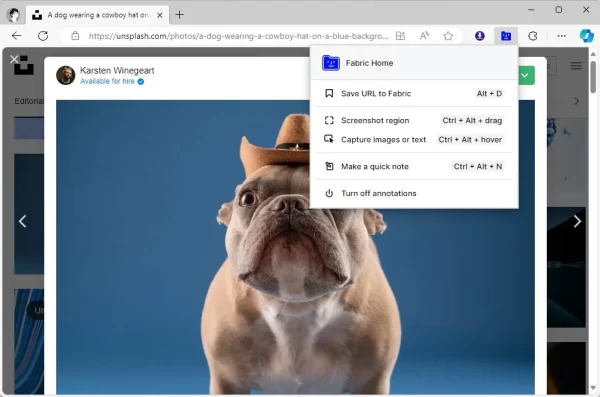Click the Ctrl + Alt + N label
The image size is (600, 397).
coord(478,166)
